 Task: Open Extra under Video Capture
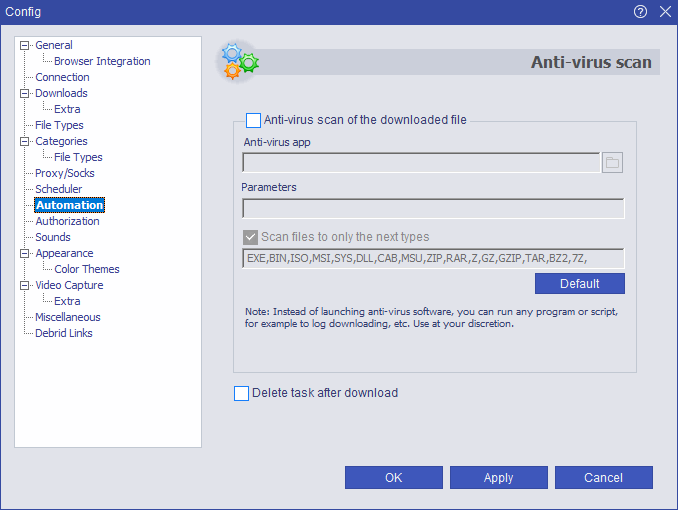pos(67,301)
